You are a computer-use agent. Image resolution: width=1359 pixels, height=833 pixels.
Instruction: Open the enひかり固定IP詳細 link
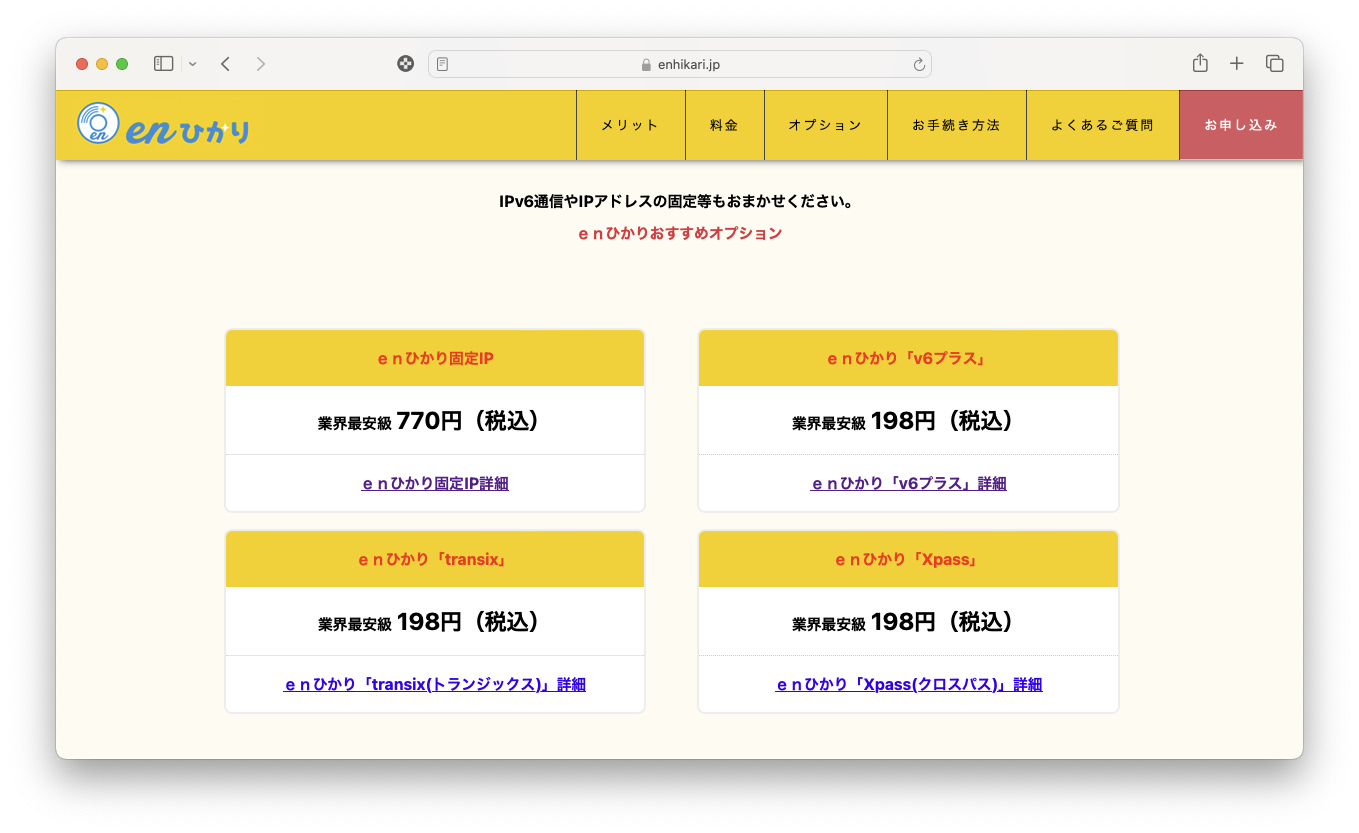pos(435,484)
